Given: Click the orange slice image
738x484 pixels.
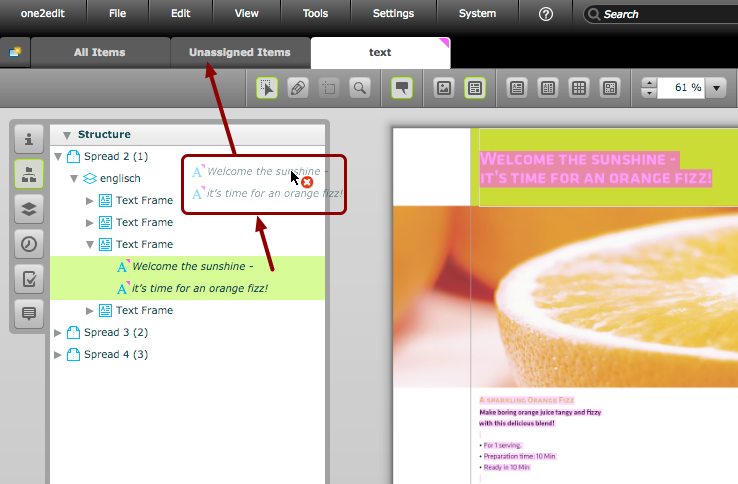Looking at the screenshot, I should 565,297.
